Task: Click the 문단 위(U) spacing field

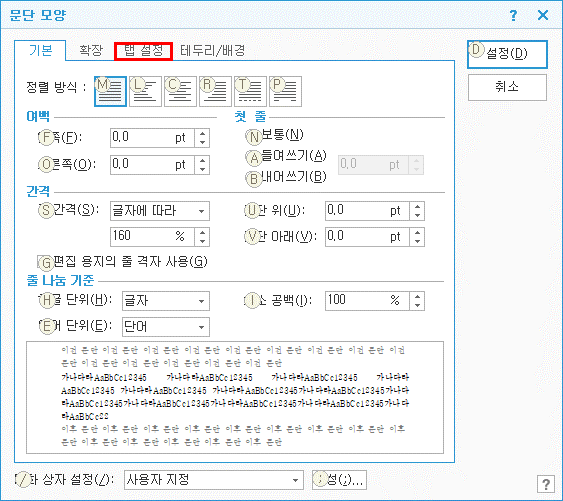Action: point(367,211)
